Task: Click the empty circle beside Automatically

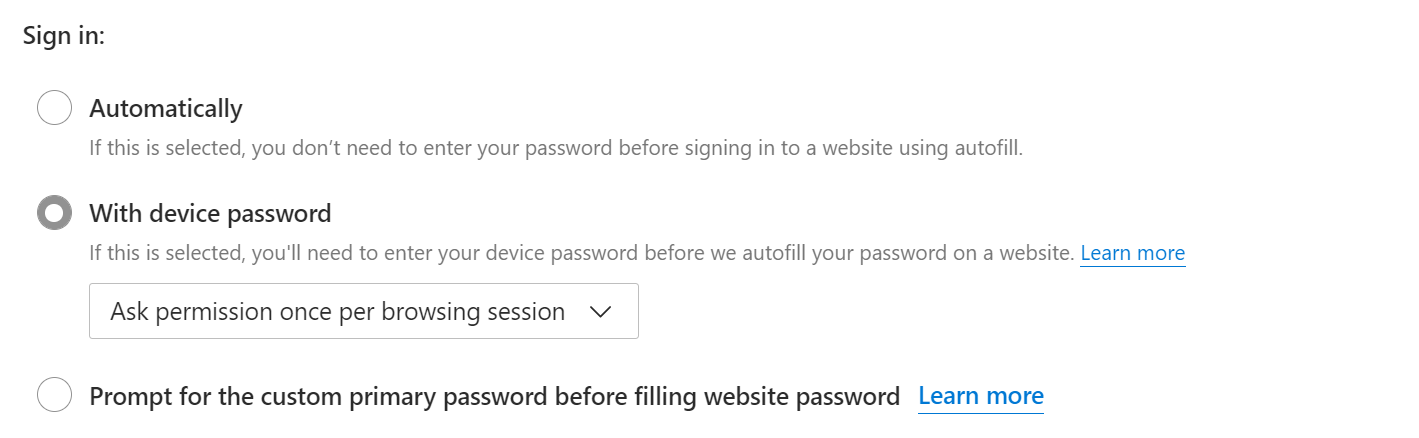Action: 54,108
